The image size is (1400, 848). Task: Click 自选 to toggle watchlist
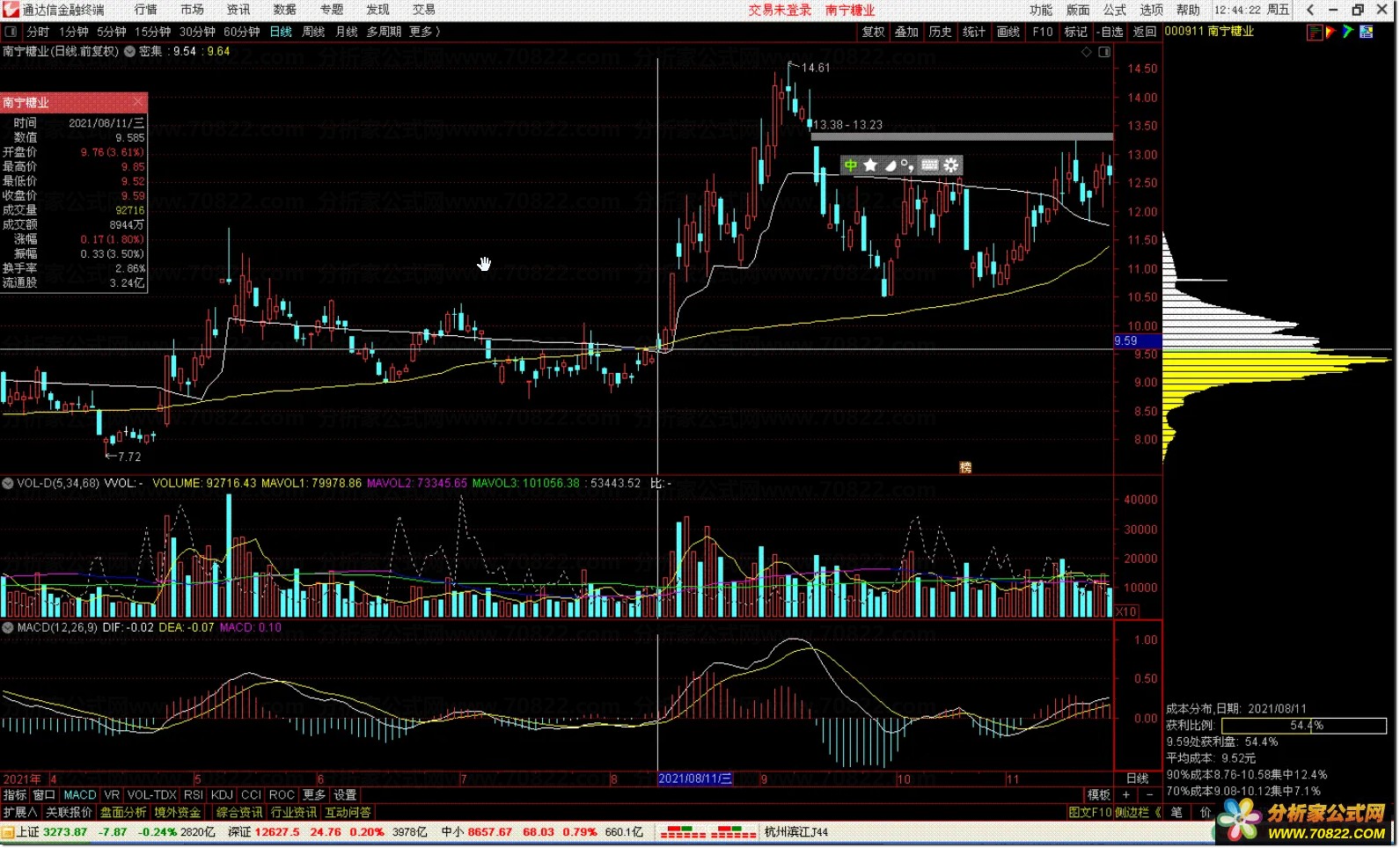(1111, 32)
